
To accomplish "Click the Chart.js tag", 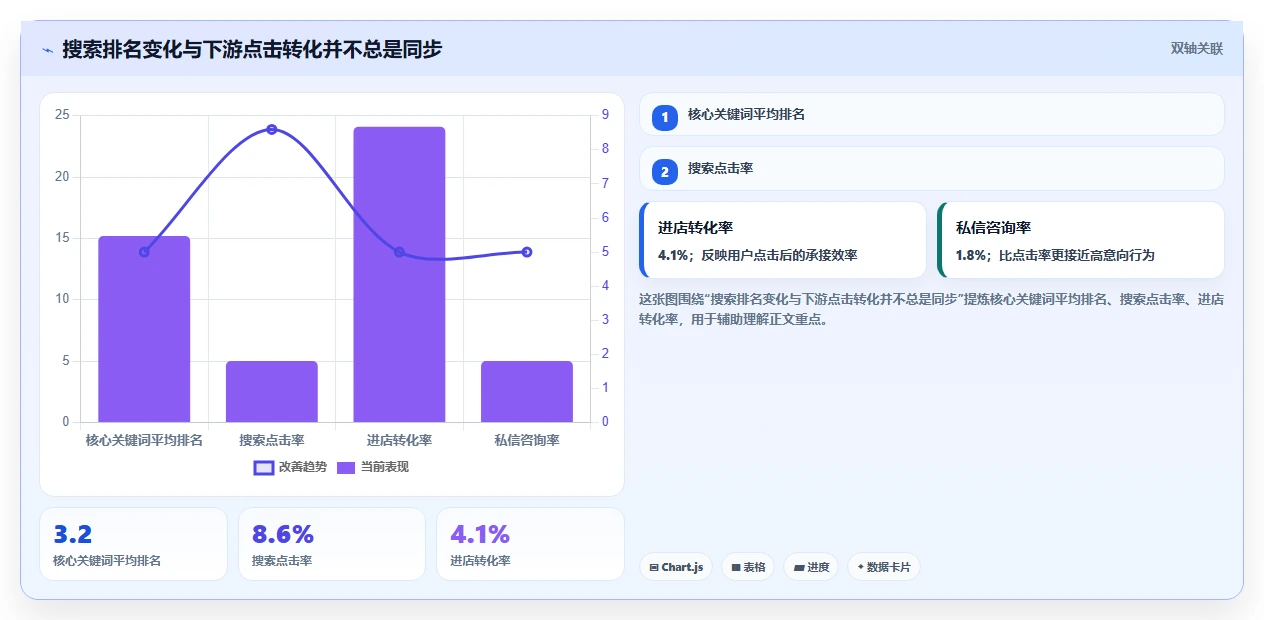I will (676, 567).
